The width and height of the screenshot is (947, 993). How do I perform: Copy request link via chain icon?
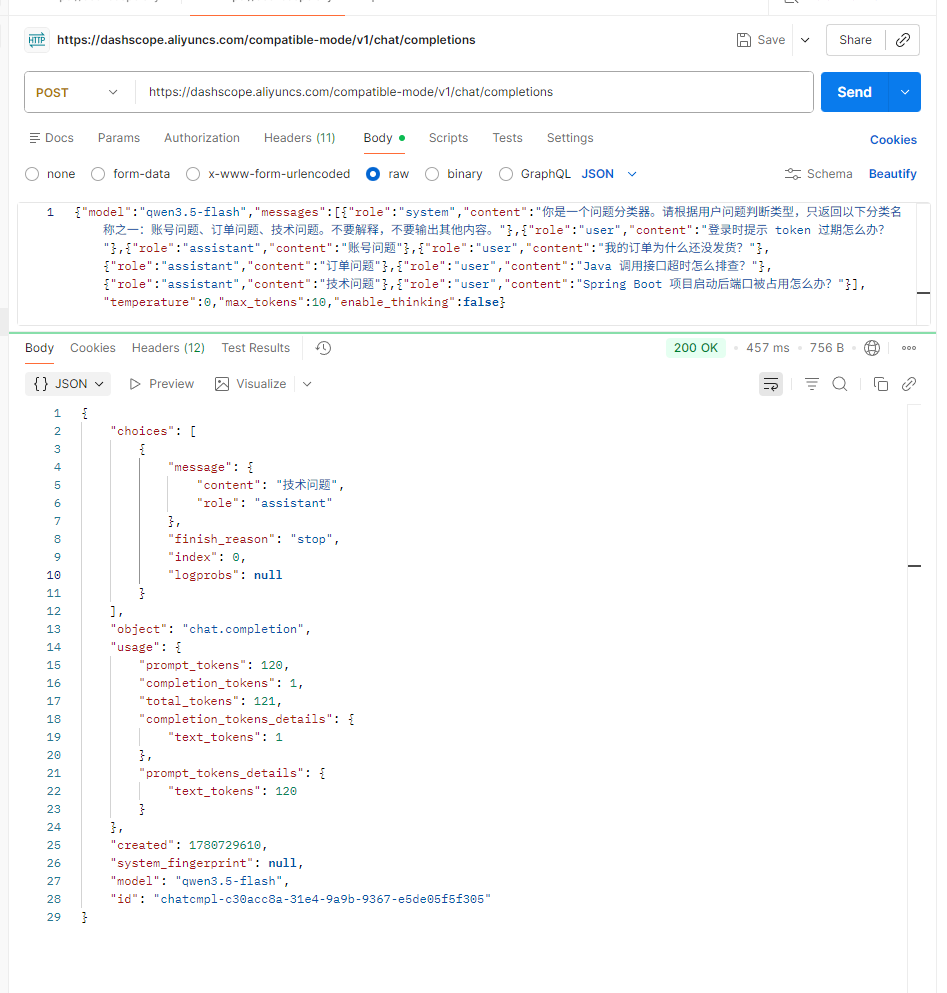click(903, 40)
